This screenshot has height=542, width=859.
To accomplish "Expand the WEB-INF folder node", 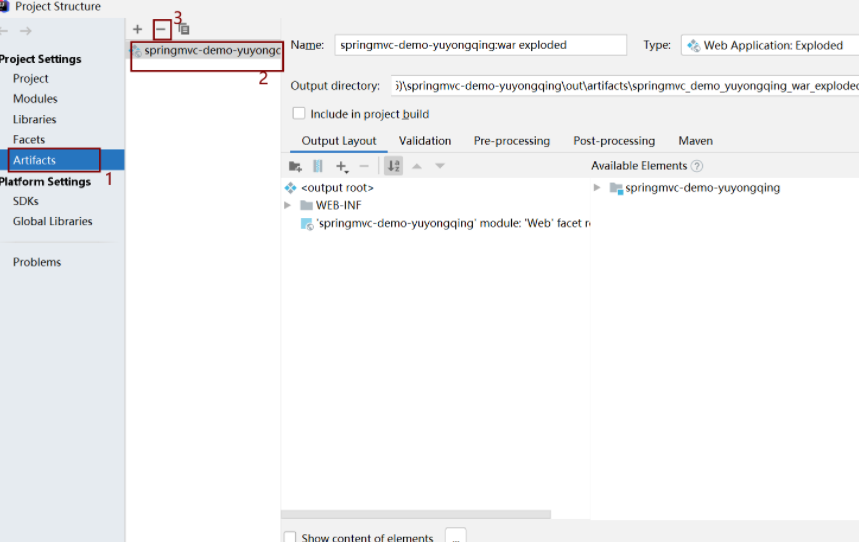I will click(x=288, y=205).
